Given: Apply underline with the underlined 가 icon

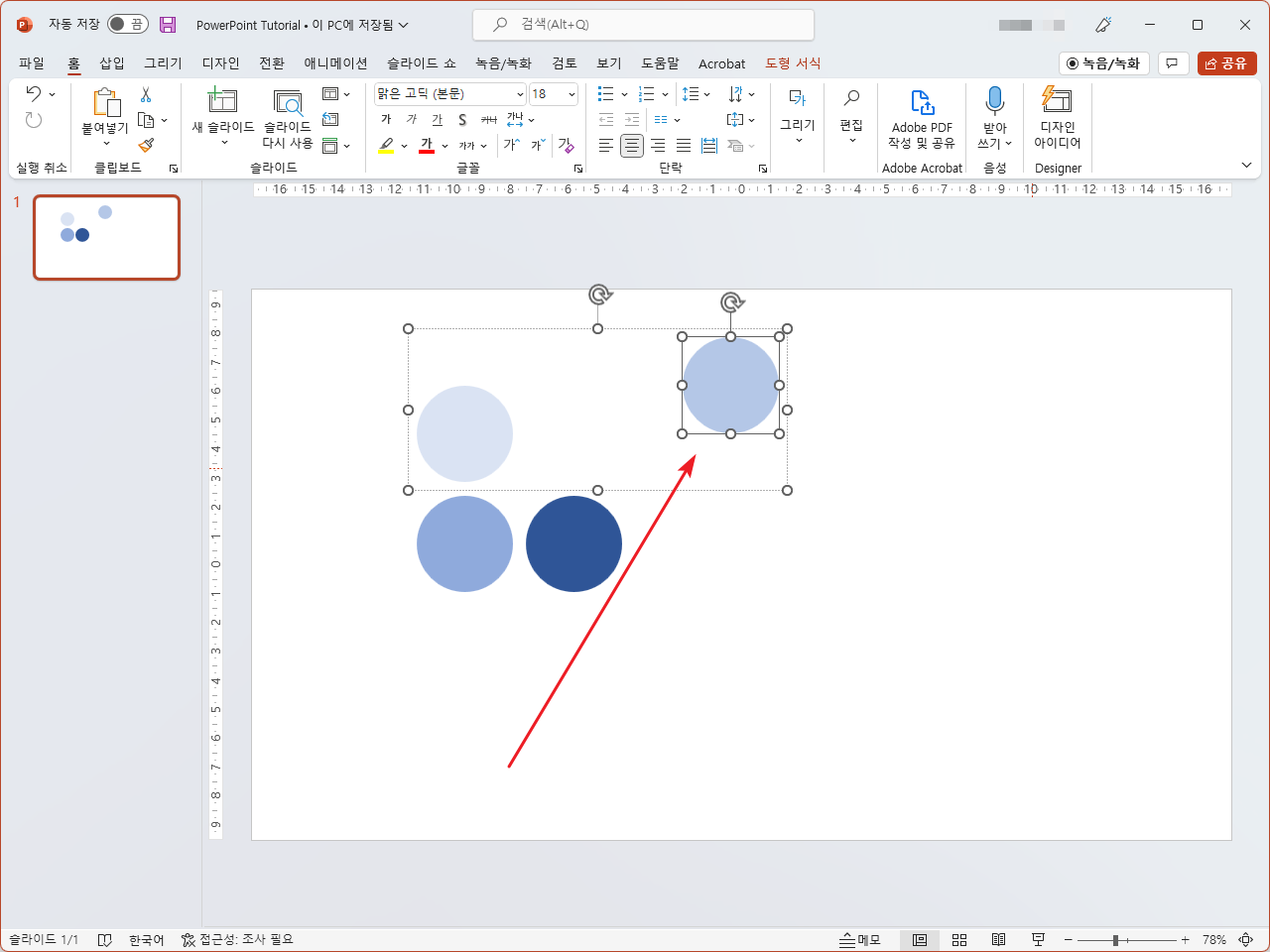Looking at the screenshot, I should tap(438, 120).
